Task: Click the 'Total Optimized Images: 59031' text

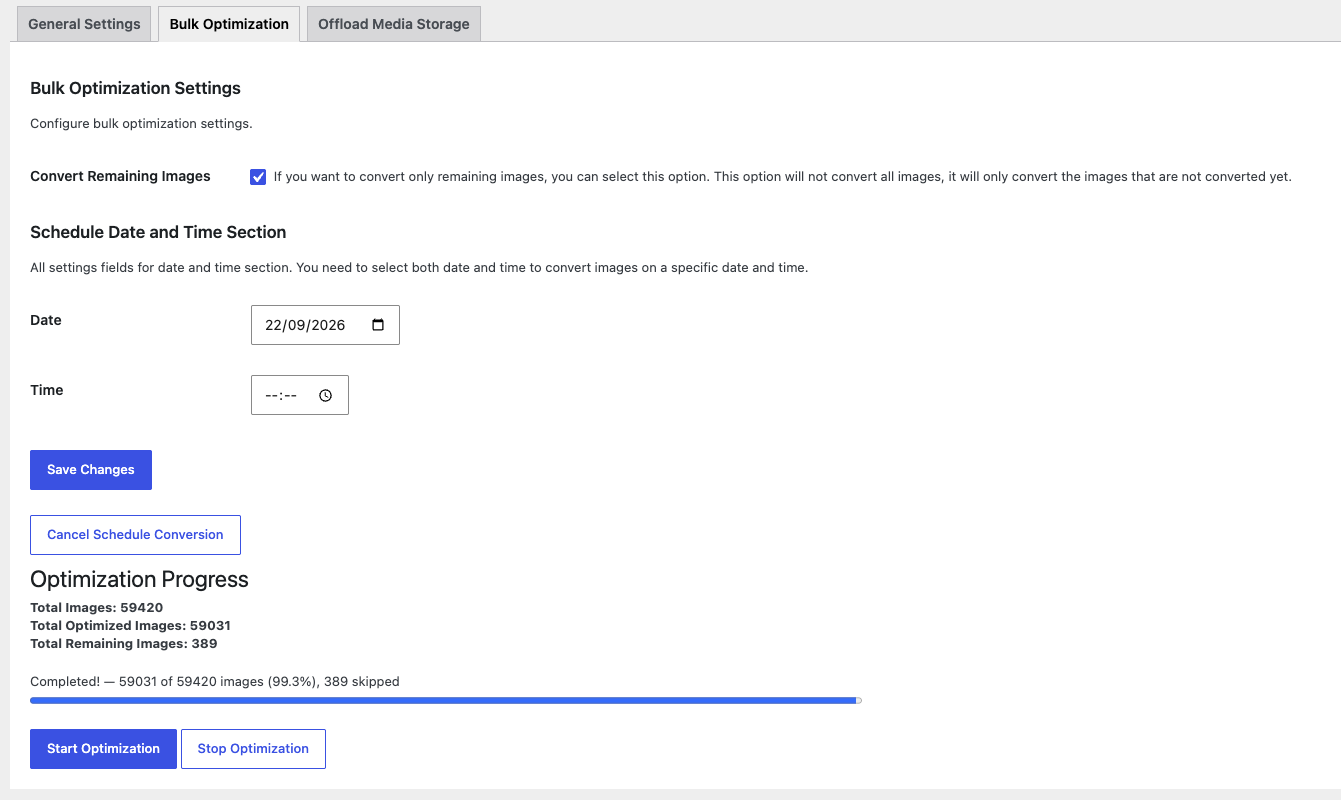Action: [x=130, y=625]
